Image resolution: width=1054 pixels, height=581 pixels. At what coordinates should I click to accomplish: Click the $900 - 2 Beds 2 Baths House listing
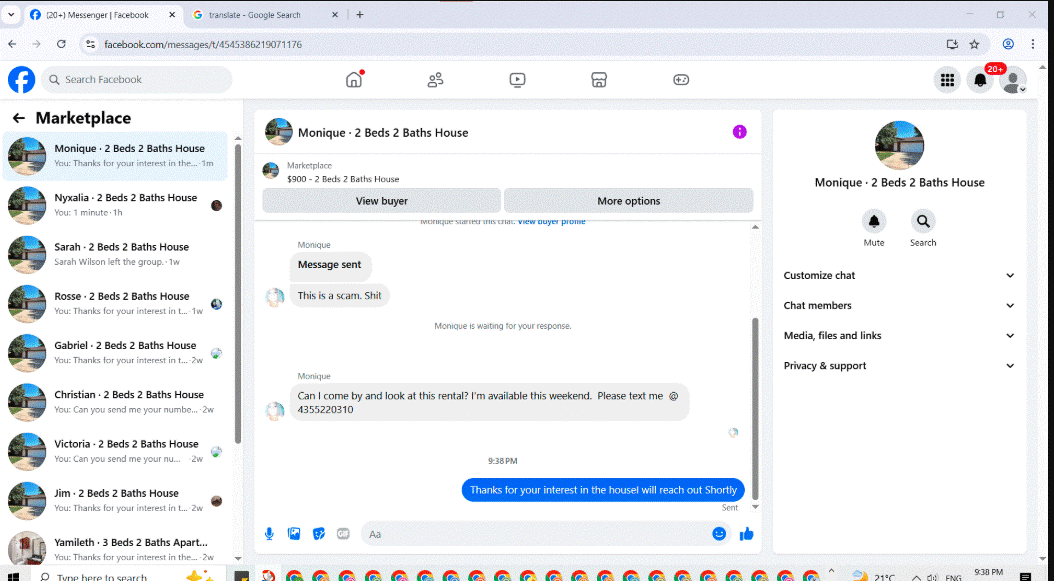343,179
